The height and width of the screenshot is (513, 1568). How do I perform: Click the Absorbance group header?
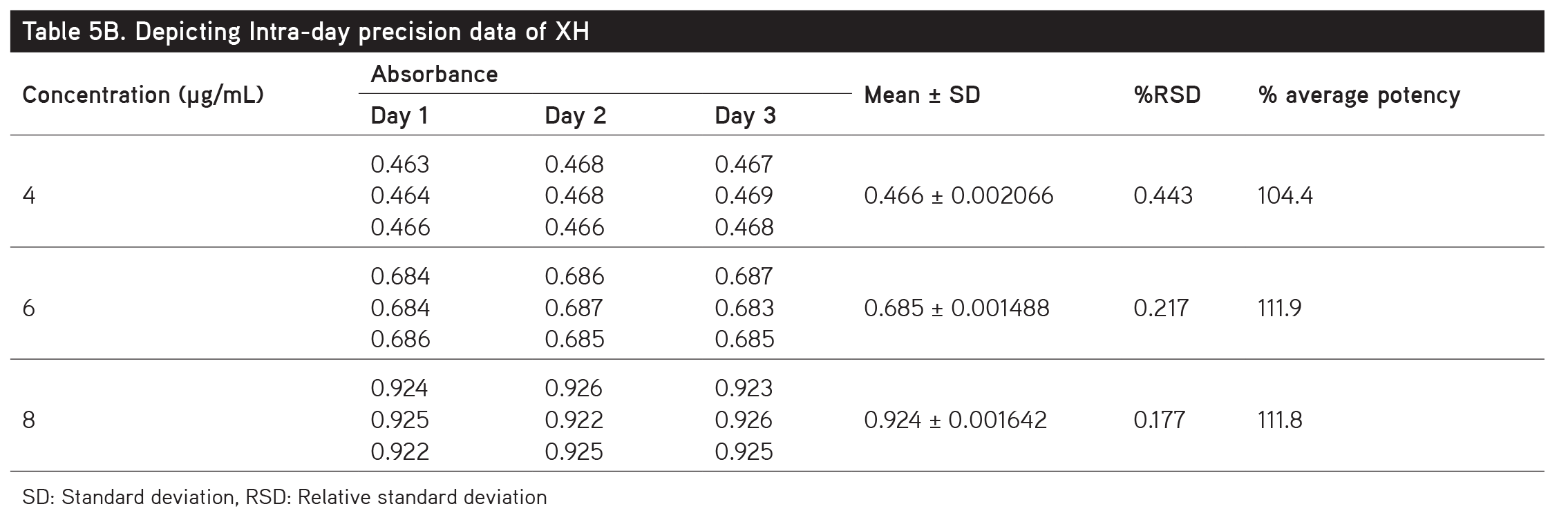coord(434,74)
